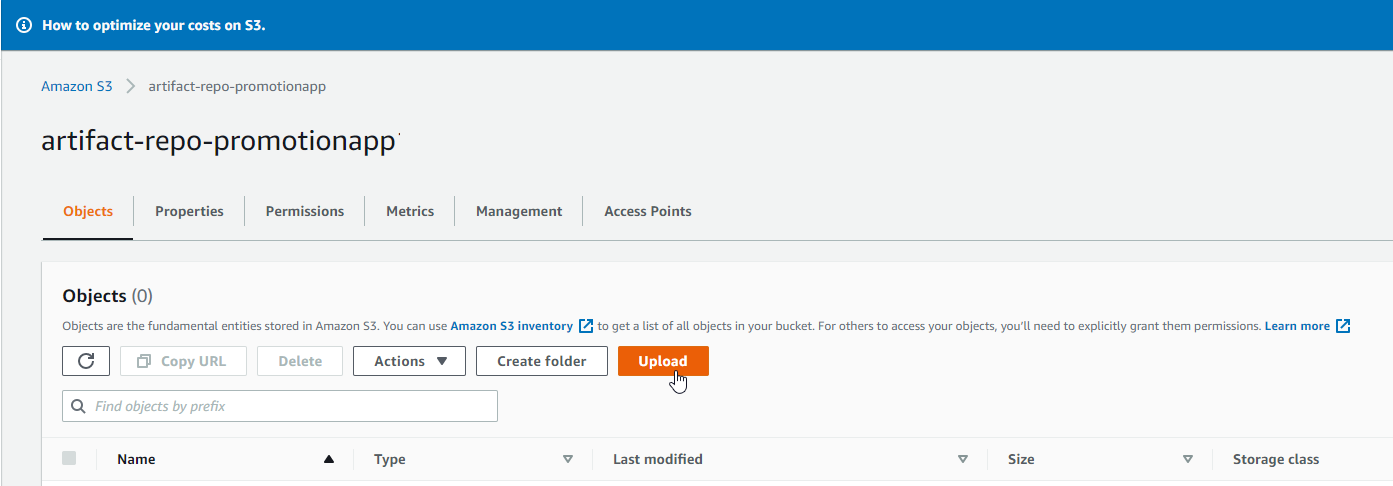Image resolution: width=1393 pixels, height=486 pixels.
Task: Open the Permissions tab
Action: point(305,211)
